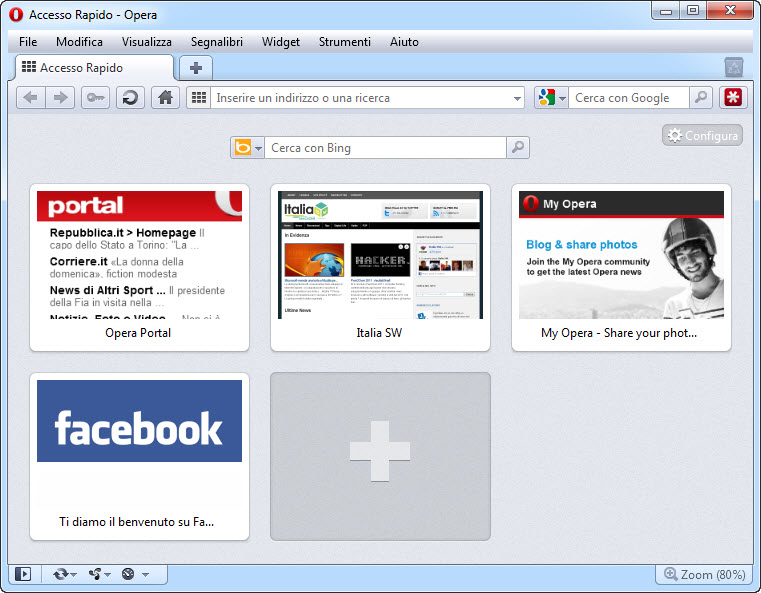Click the Cerca con Bing search field

coord(385,148)
